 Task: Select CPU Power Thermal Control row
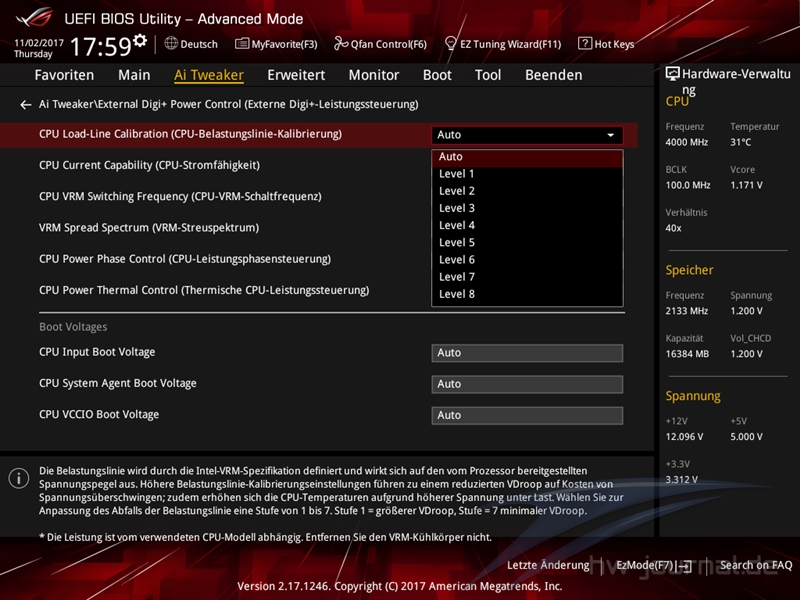[x=204, y=290]
